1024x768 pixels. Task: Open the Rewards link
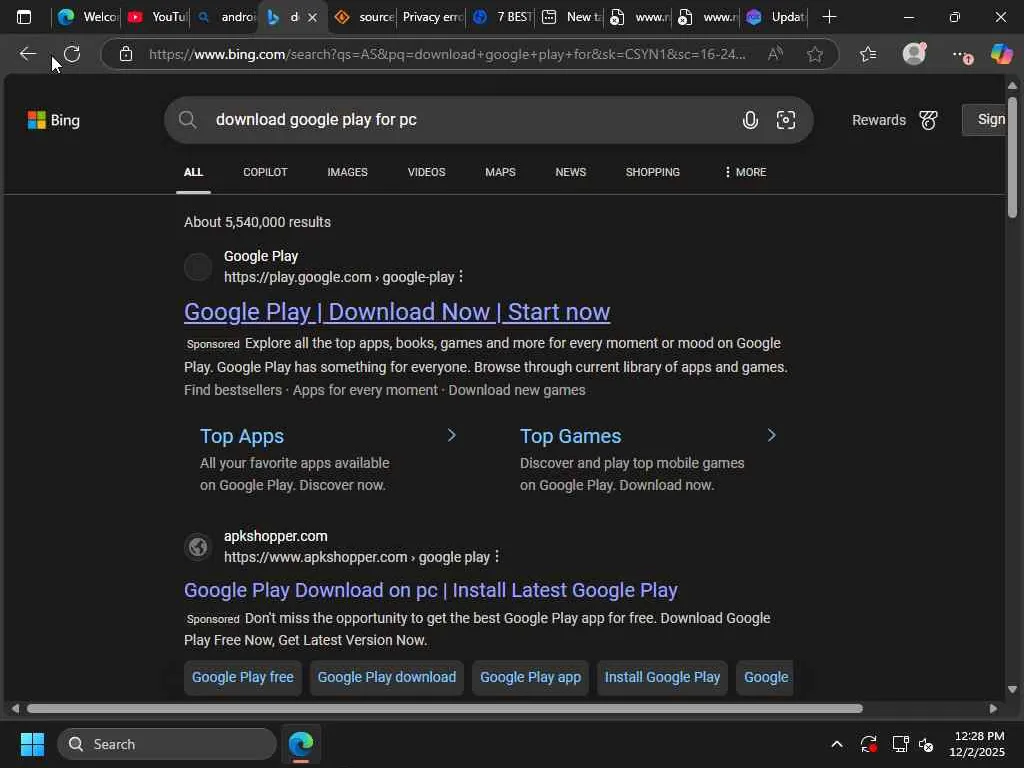coord(878,120)
